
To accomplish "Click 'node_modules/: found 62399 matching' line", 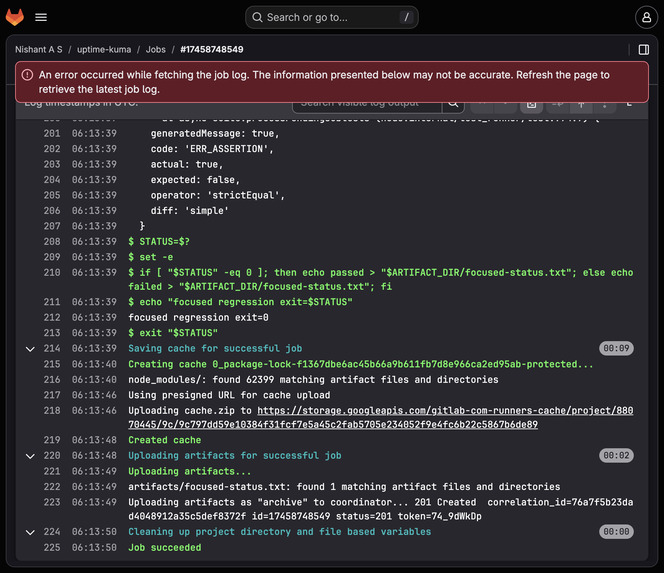I will pos(313,380).
